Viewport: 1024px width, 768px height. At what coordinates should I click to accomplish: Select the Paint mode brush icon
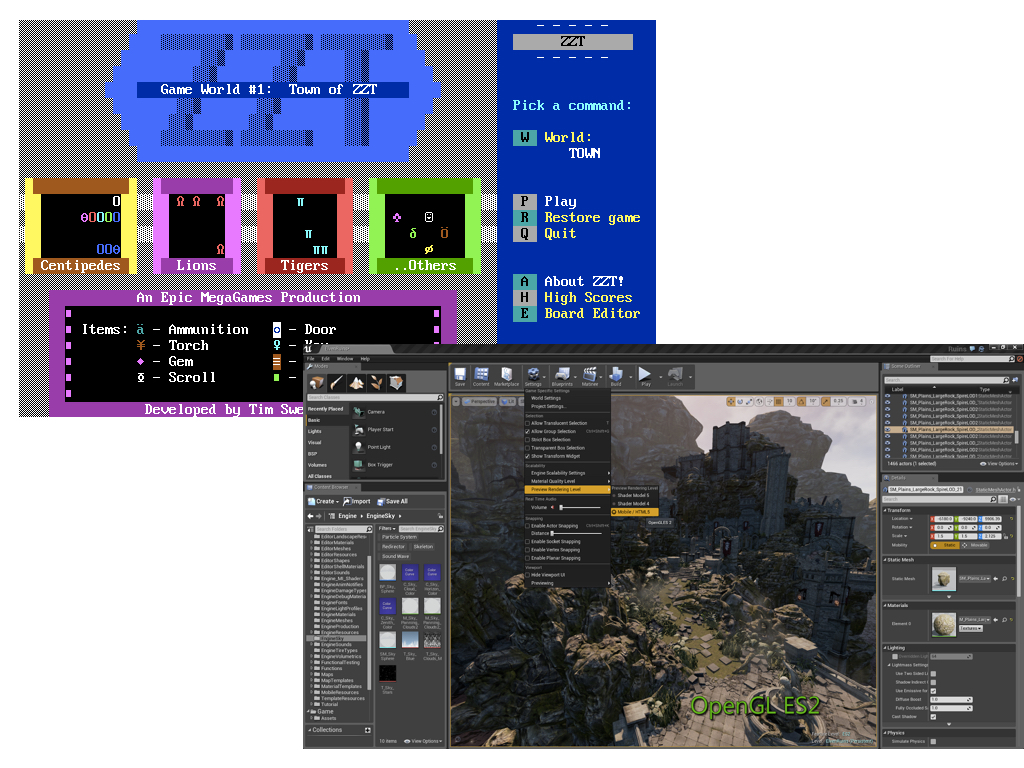336,382
